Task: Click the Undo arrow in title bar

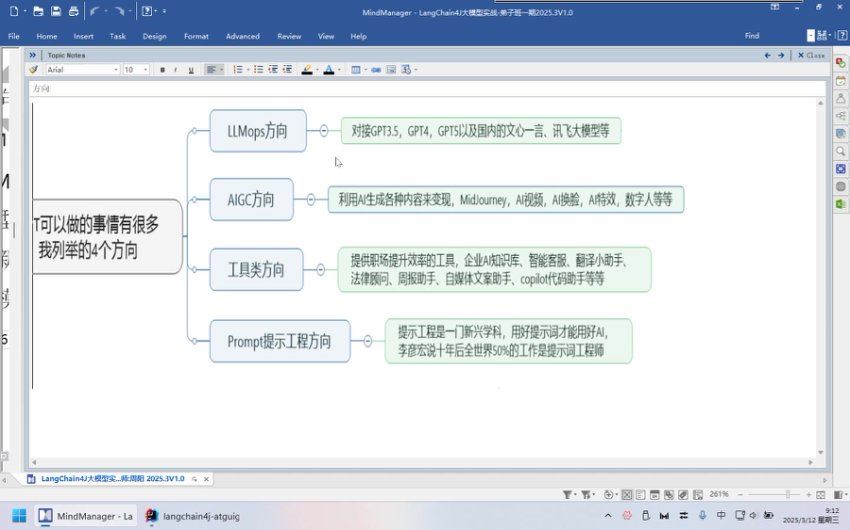Action: pyautogui.click(x=95, y=11)
